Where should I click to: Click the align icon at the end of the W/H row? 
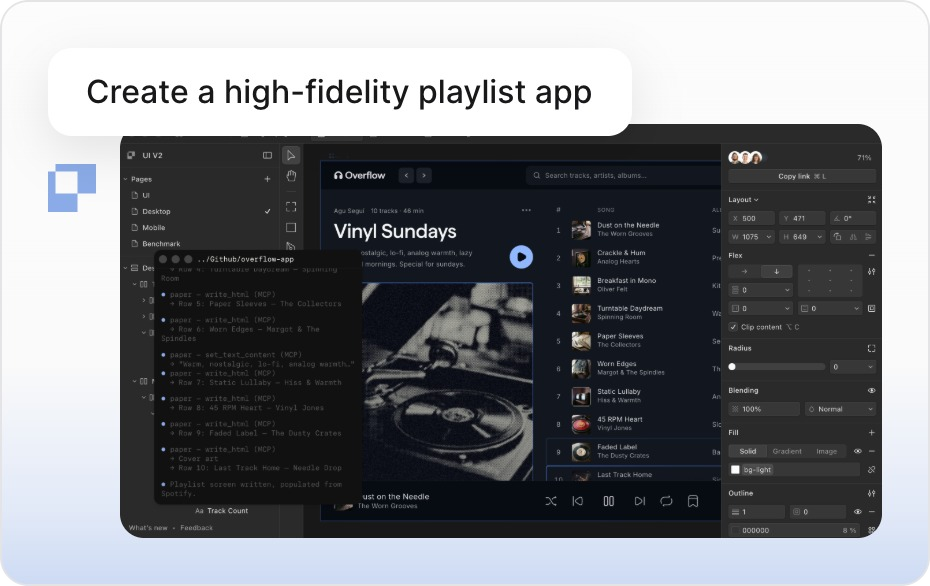point(868,237)
